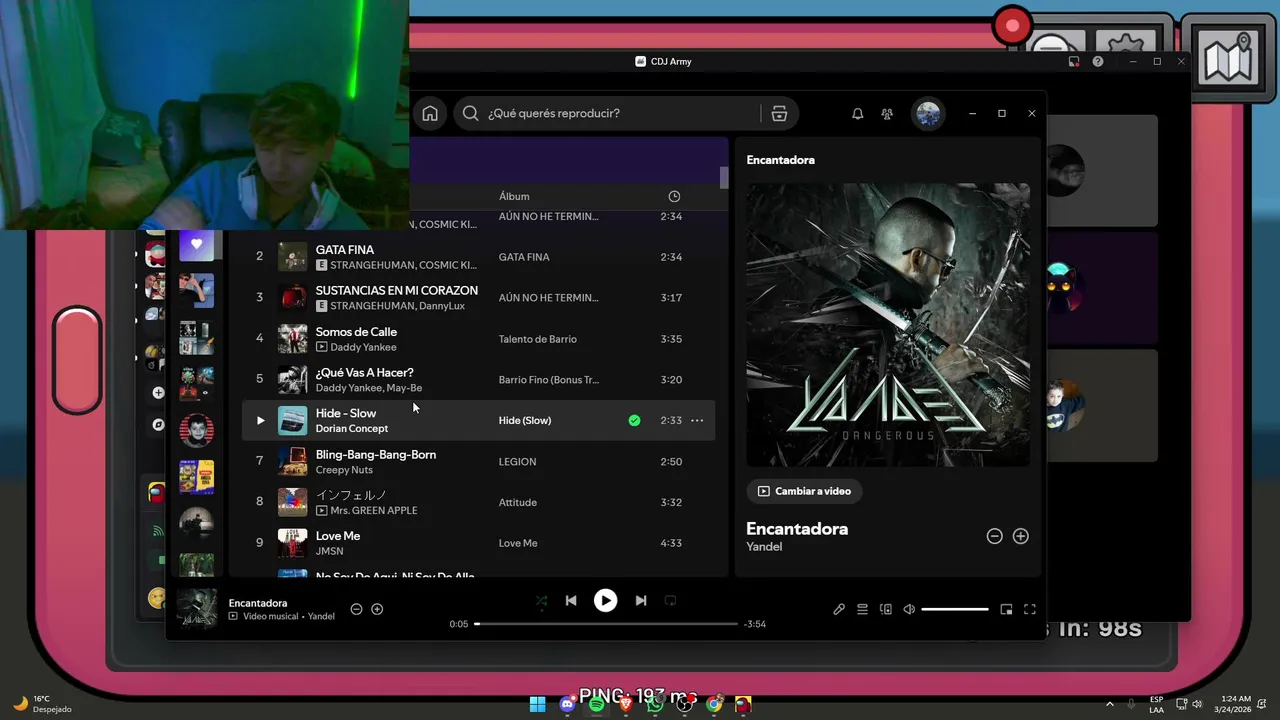Open lyrics with the microphone icon
This screenshot has width=1280, height=720.
[839, 609]
